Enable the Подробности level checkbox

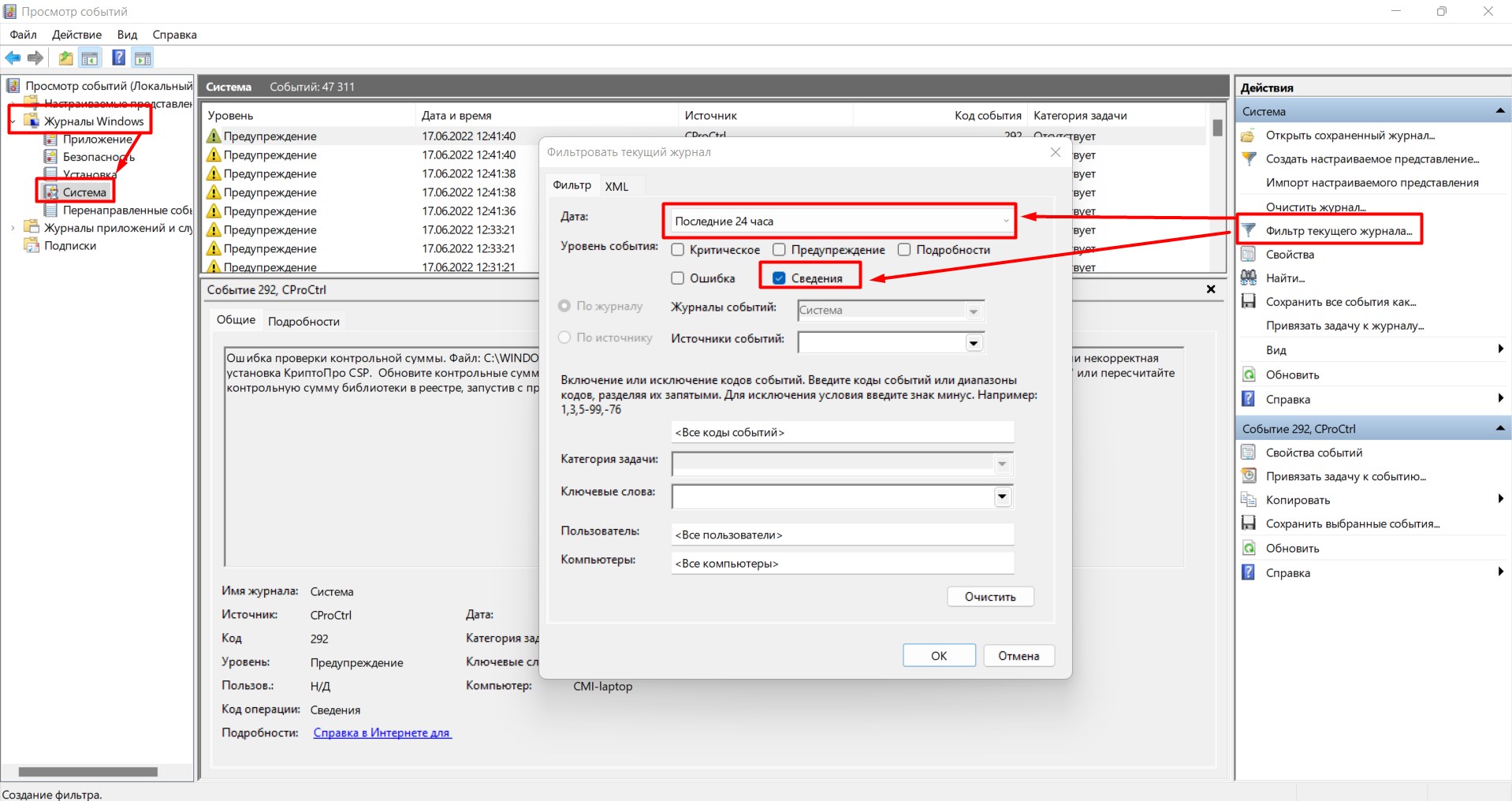coord(904,250)
